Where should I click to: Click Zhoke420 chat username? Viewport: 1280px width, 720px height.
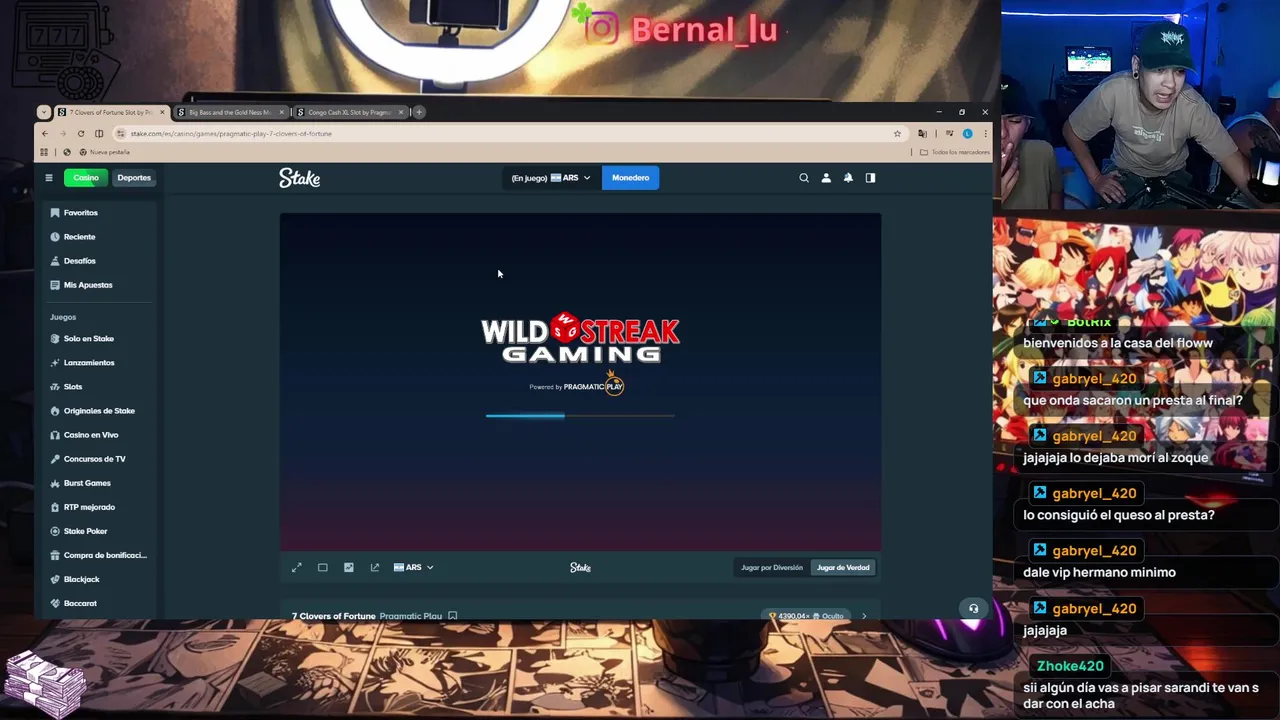click(1070, 666)
